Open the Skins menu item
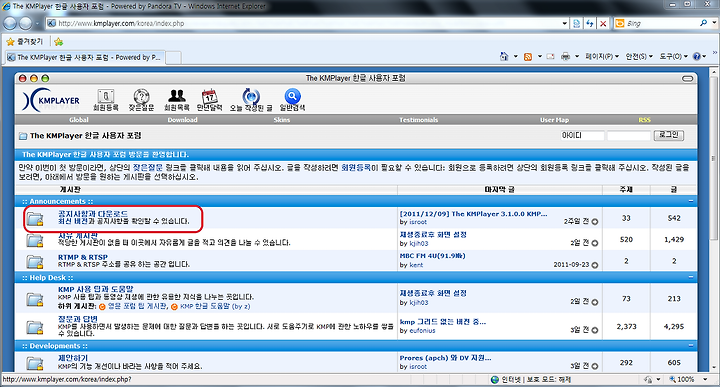Screen dimensions: 720x387 [x=281, y=120]
